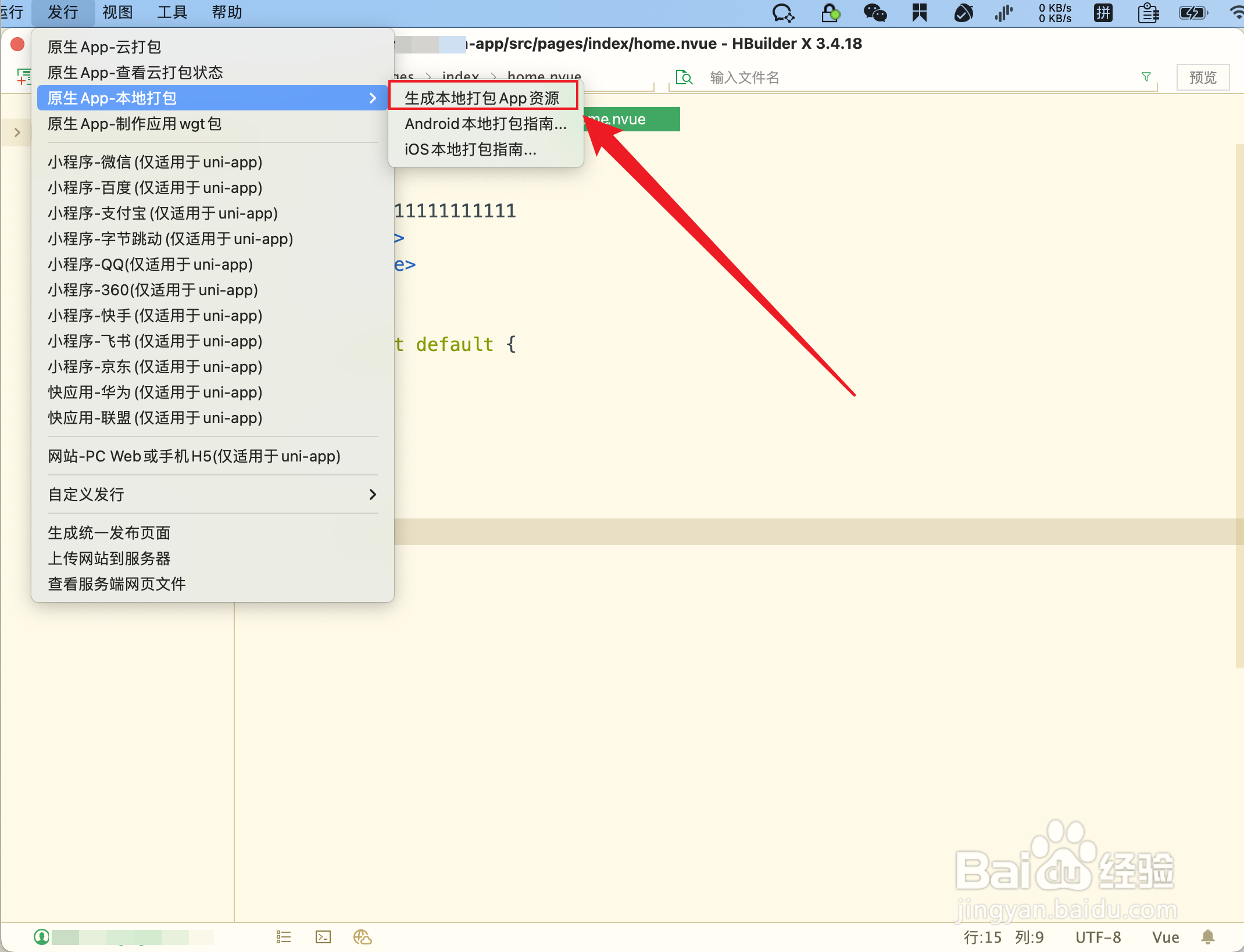
Task: Open the outline list icon in status bar
Action: pyautogui.click(x=284, y=937)
